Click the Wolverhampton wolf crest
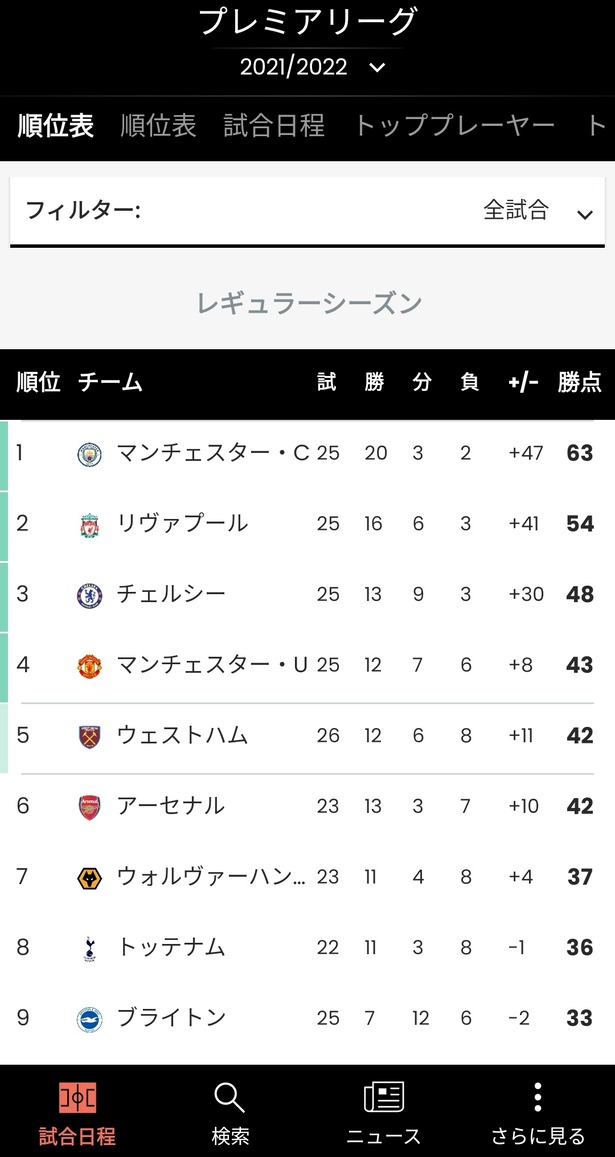 [x=90, y=878]
